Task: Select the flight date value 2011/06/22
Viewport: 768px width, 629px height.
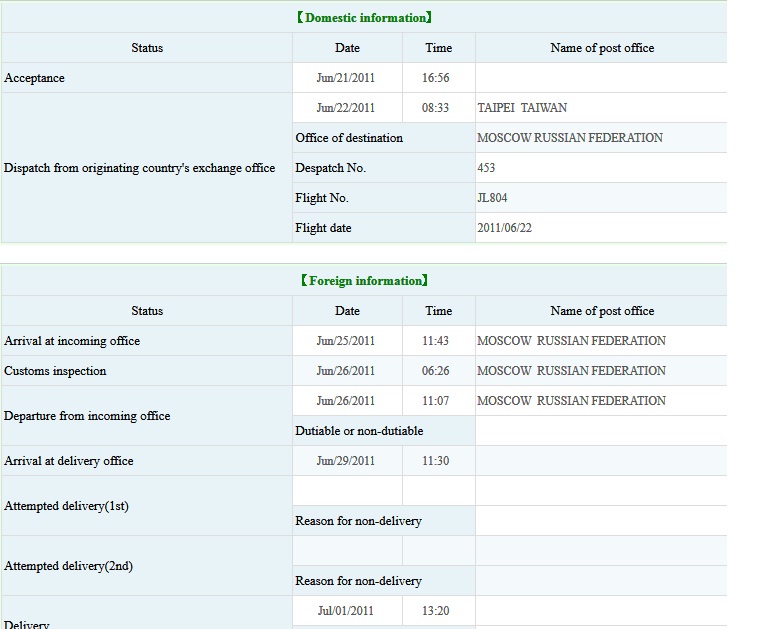Action: coord(505,228)
